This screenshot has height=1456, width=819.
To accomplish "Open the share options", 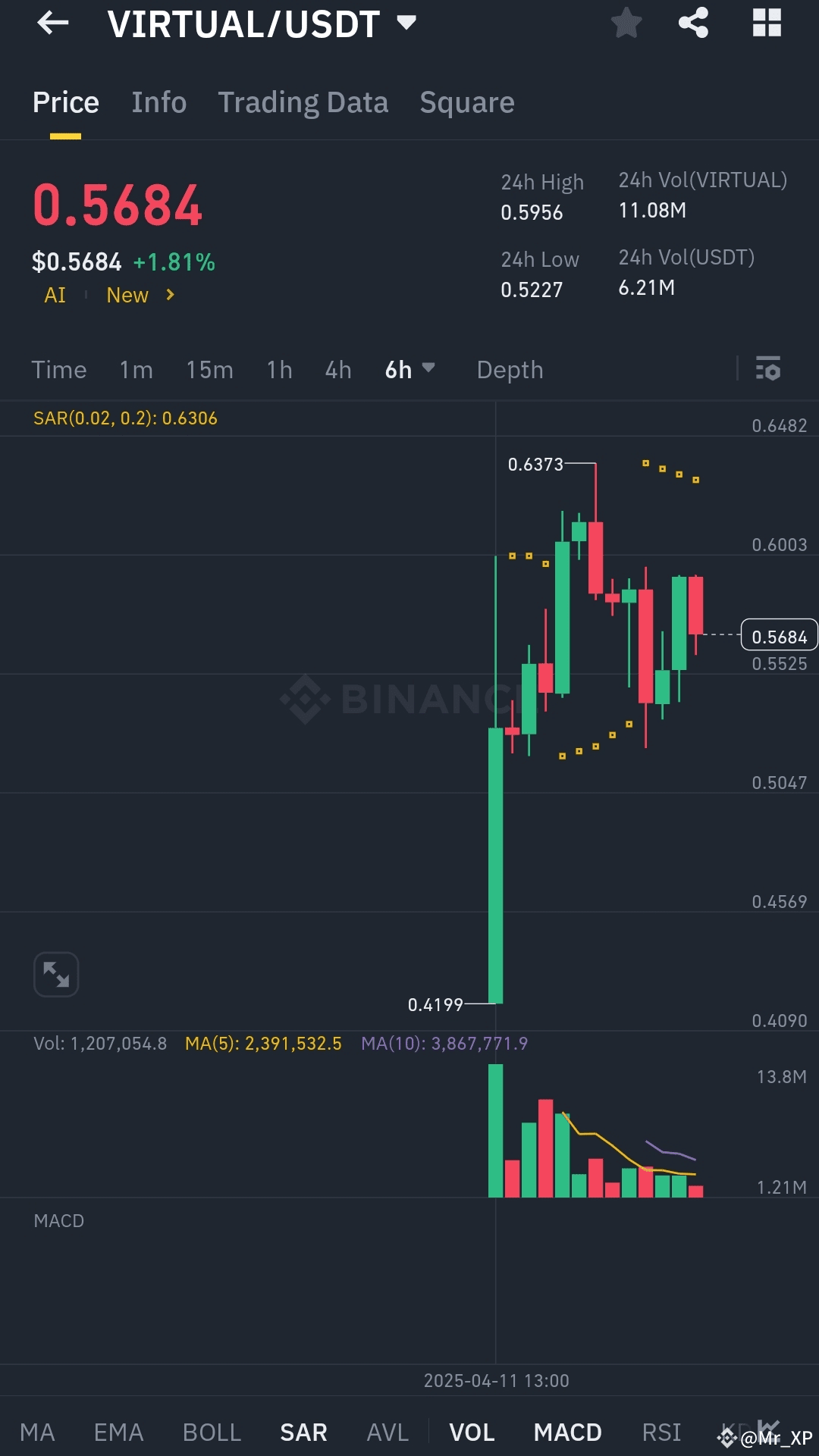I will coord(692,23).
